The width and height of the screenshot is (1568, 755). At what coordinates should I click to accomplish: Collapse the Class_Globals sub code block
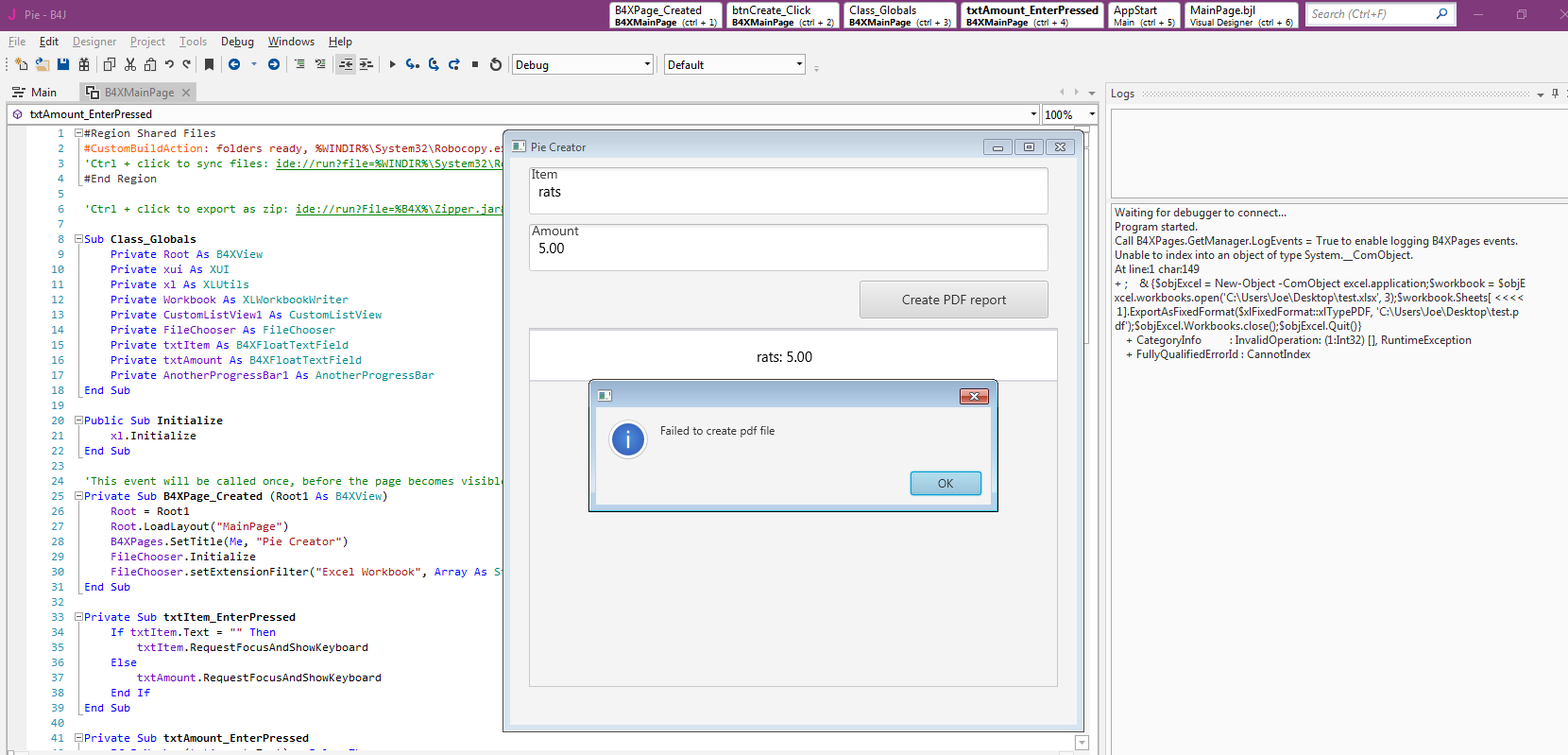tap(79, 239)
